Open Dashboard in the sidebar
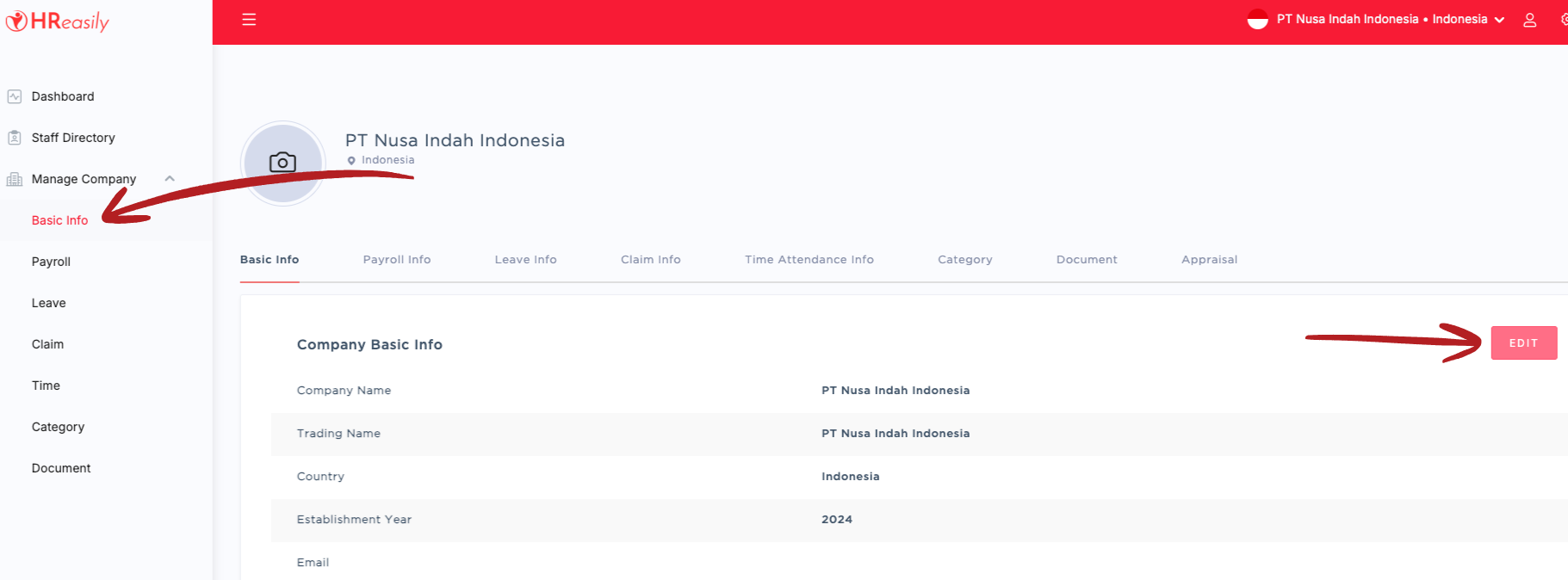Viewport: 1568px width, 580px height. click(63, 96)
